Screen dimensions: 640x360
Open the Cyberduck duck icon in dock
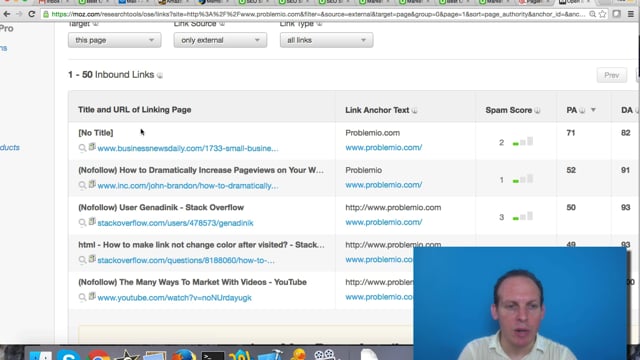pos(298,354)
